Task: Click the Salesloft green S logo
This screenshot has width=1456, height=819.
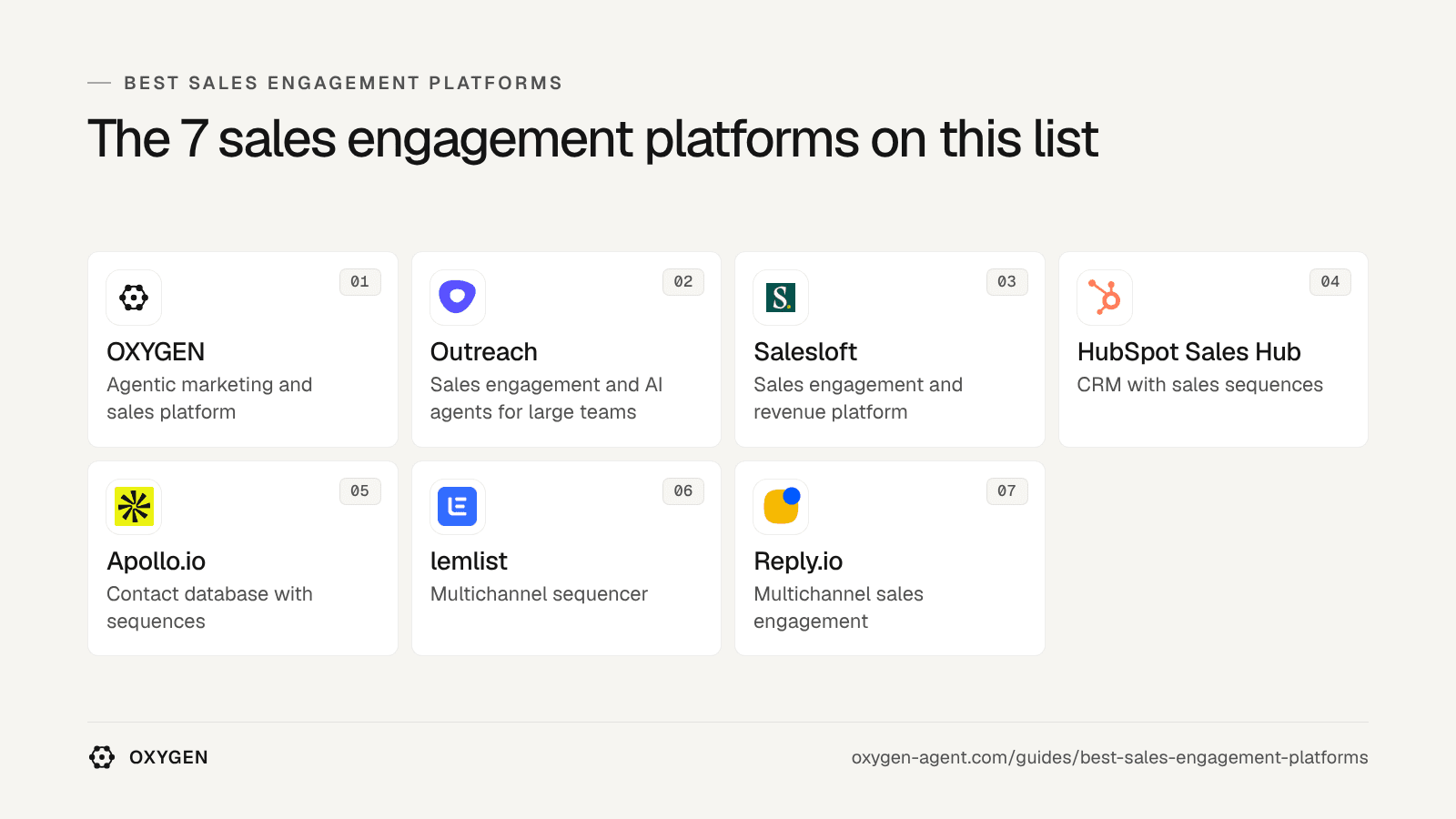Action: 781,298
